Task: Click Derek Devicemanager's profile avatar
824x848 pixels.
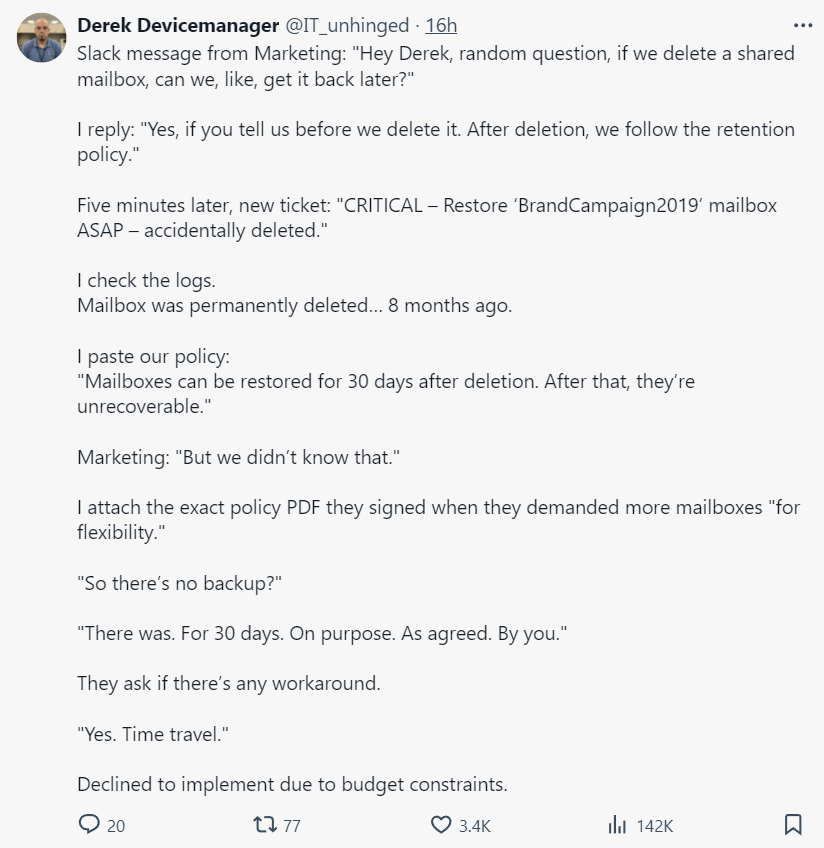Action: coord(42,38)
